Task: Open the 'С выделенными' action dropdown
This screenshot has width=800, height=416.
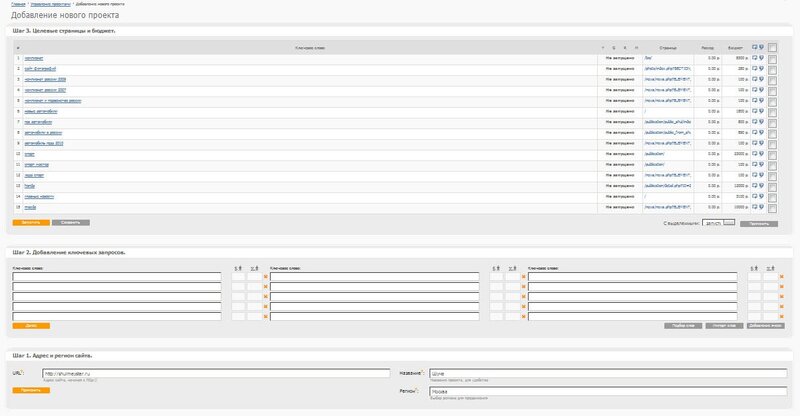Action: click(x=718, y=223)
